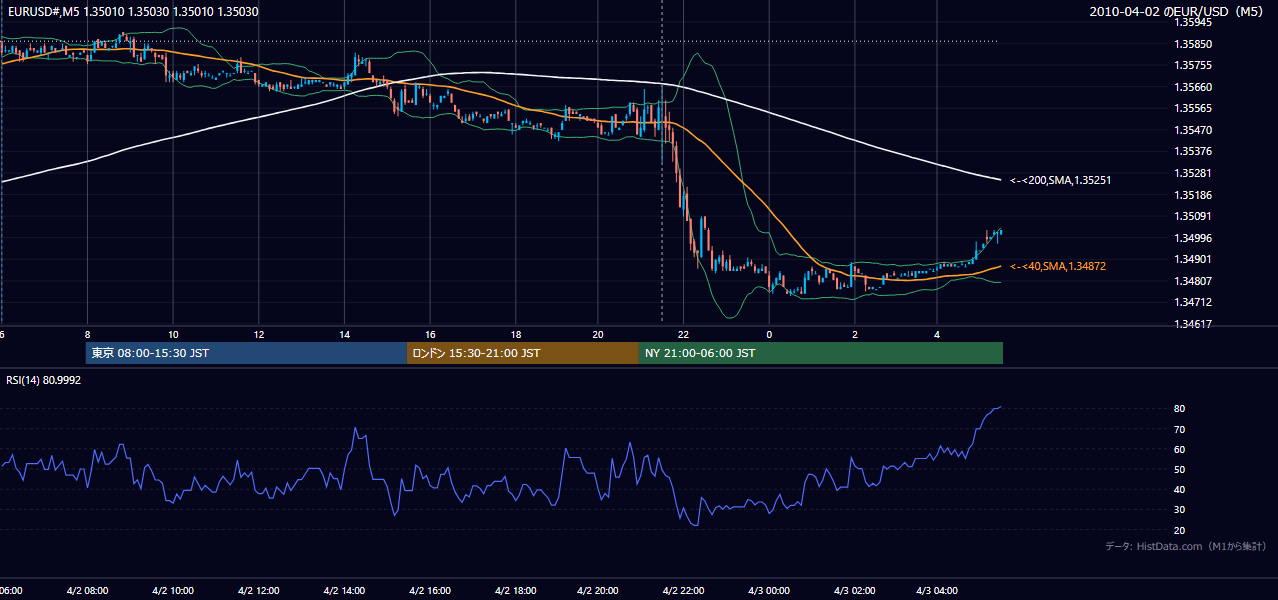Image resolution: width=1278 pixels, height=600 pixels.
Task: Click price level 1.35091 on axis
Action: pyautogui.click(x=1194, y=216)
